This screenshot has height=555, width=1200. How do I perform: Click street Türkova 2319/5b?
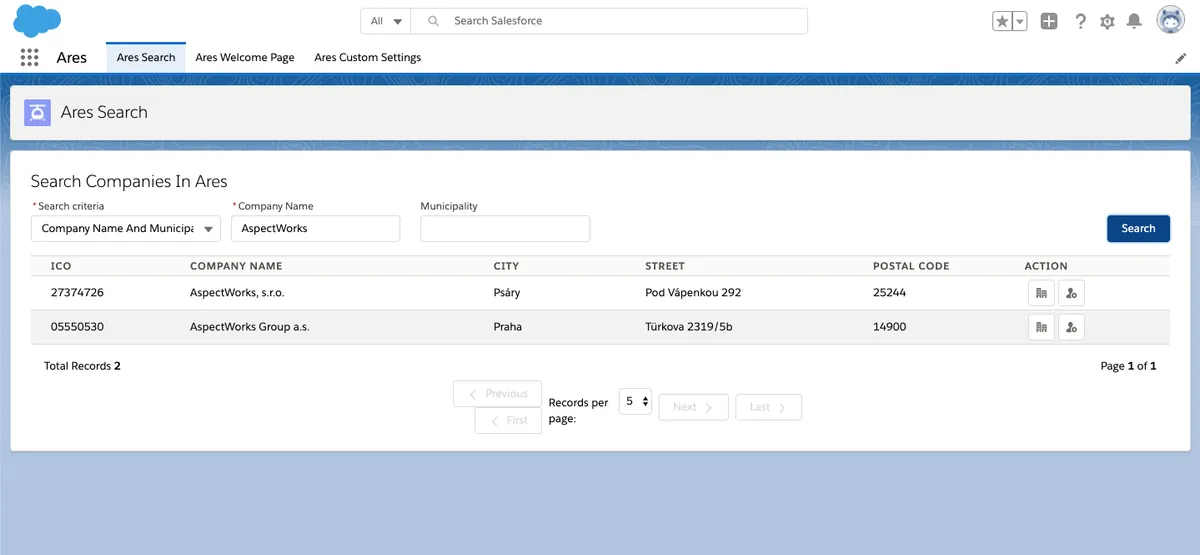coord(690,327)
